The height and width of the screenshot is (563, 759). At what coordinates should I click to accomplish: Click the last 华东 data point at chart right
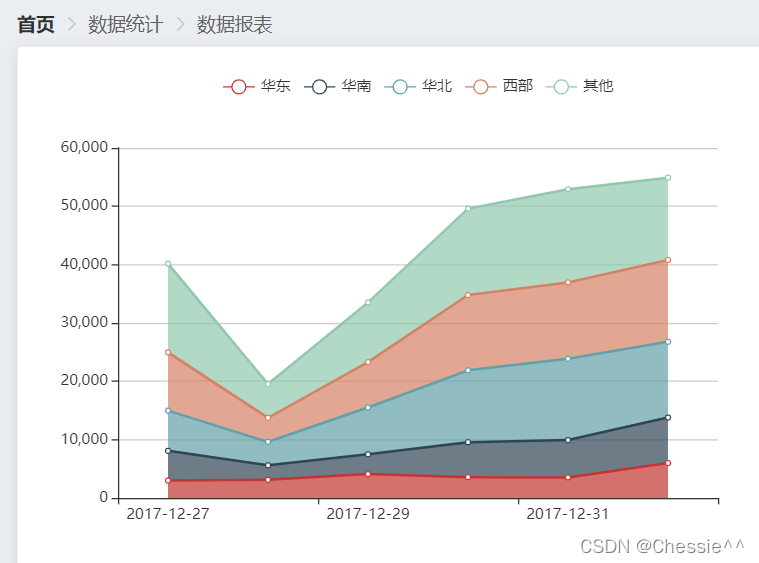[x=668, y=463]
